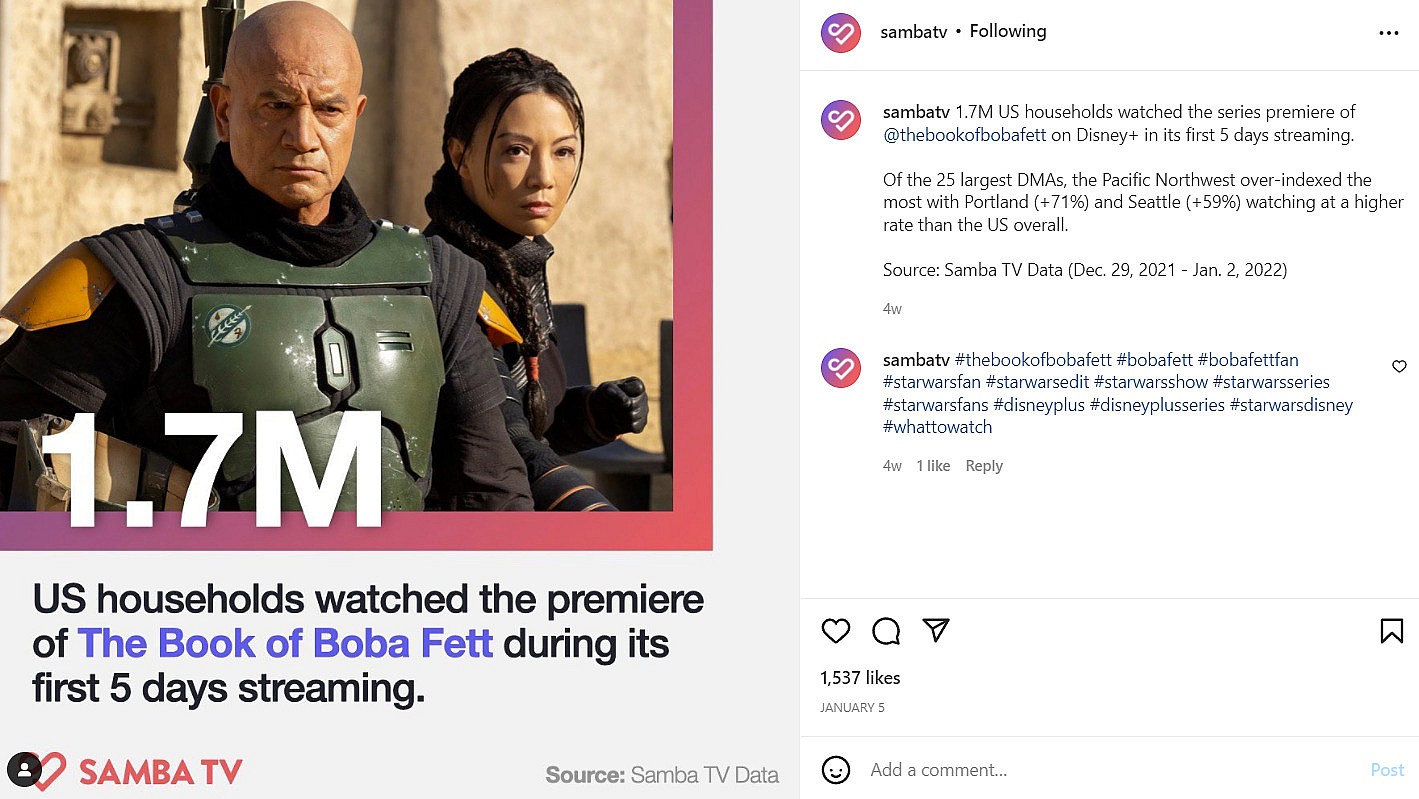Viewport: 1419px width, 799px height.
Task: Click Reply under the hashtag comment
Action: point(984,466)
